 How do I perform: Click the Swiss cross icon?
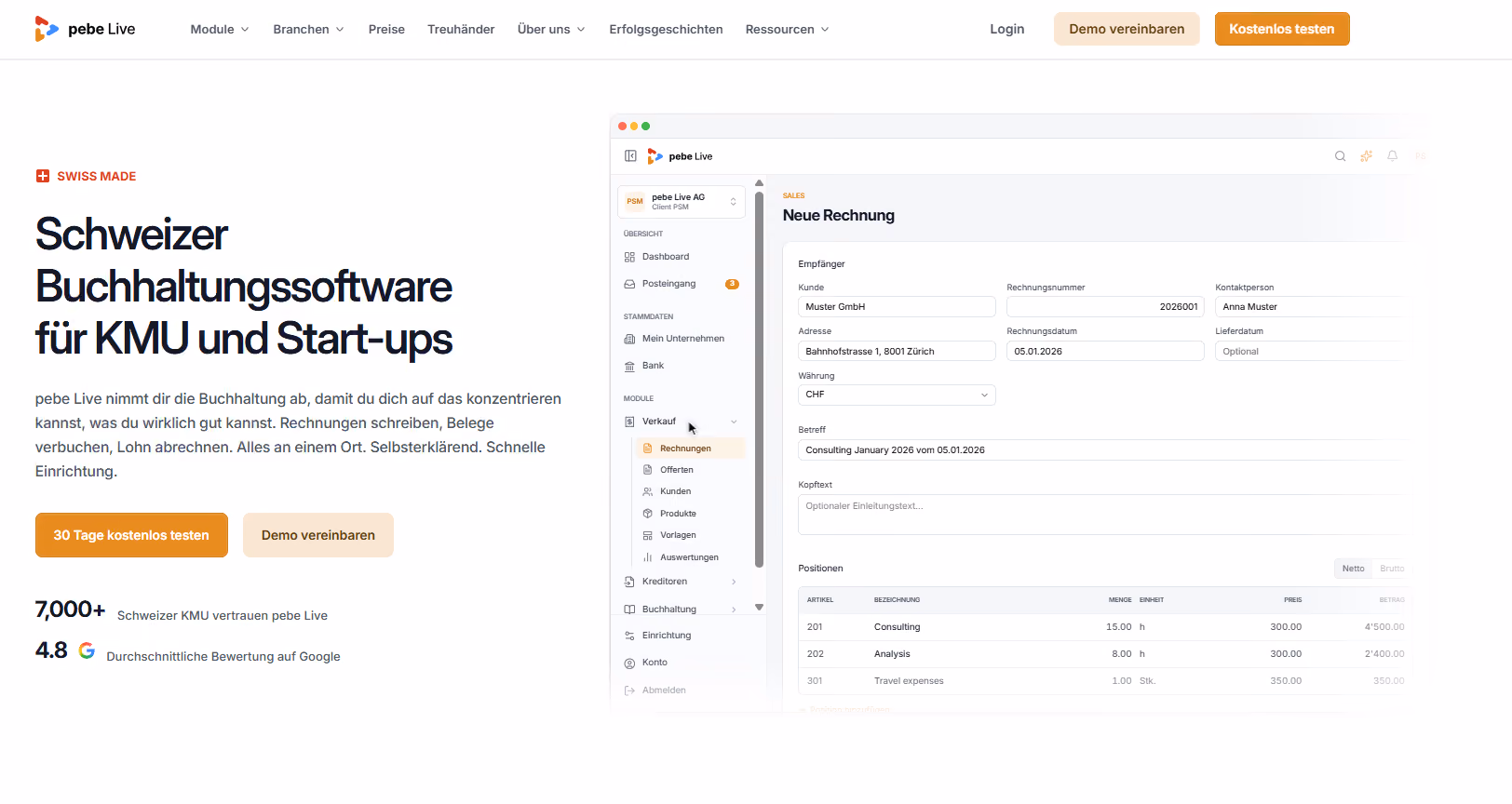point(43,176)
